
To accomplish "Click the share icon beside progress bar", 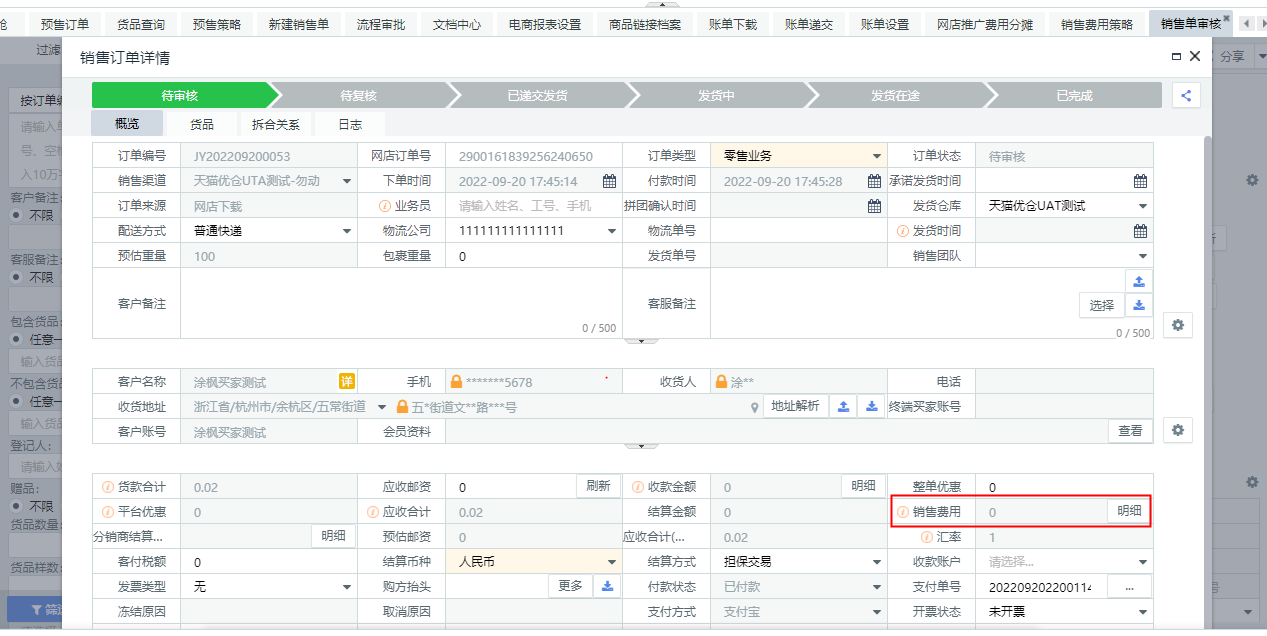I will coord(1186,95).
